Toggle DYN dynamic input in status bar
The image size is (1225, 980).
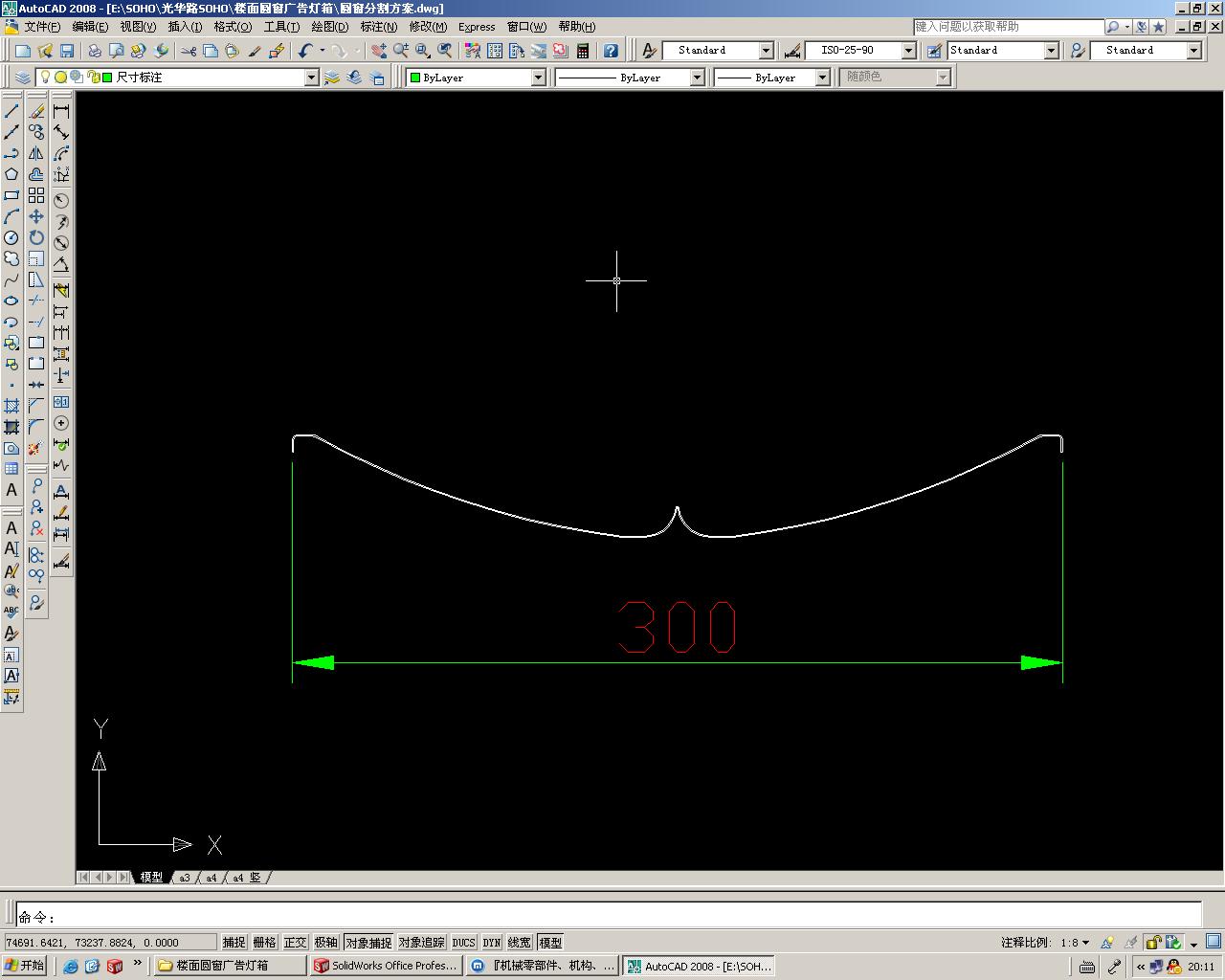click(492, 943)
